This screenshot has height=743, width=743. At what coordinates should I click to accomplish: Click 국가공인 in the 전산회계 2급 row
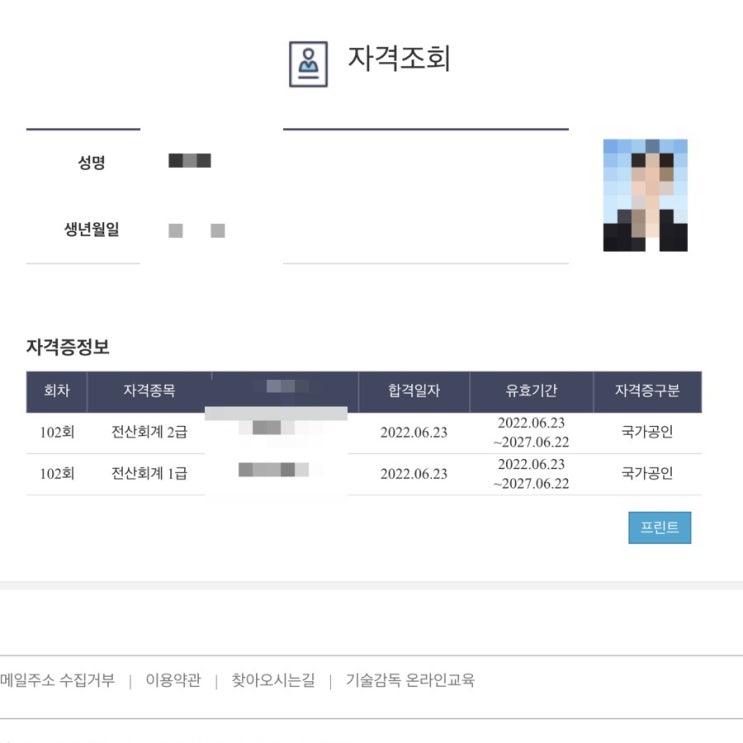[x=647, y=432]
